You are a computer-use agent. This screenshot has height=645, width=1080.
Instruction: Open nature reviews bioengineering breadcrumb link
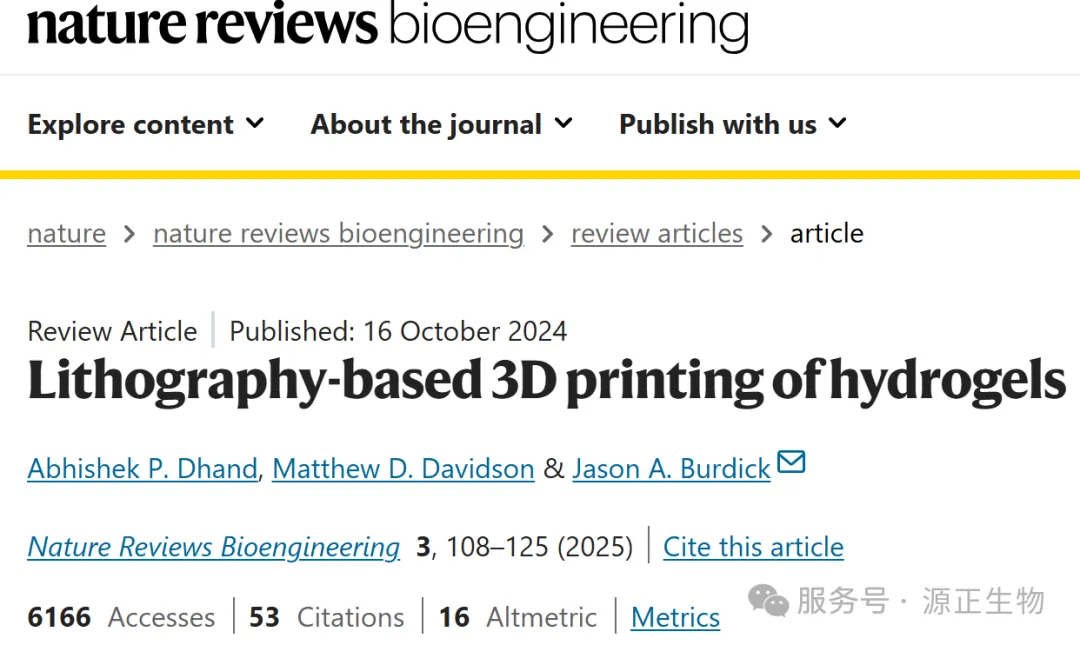pos(338,233)
